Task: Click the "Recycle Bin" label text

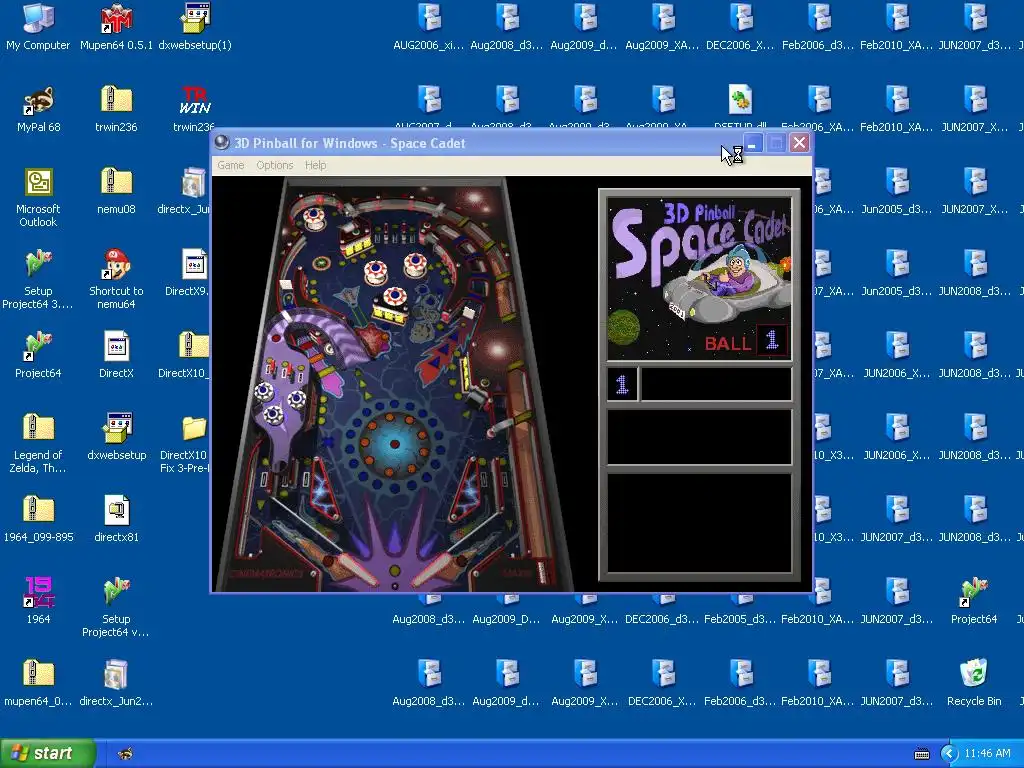Action: 974,701
